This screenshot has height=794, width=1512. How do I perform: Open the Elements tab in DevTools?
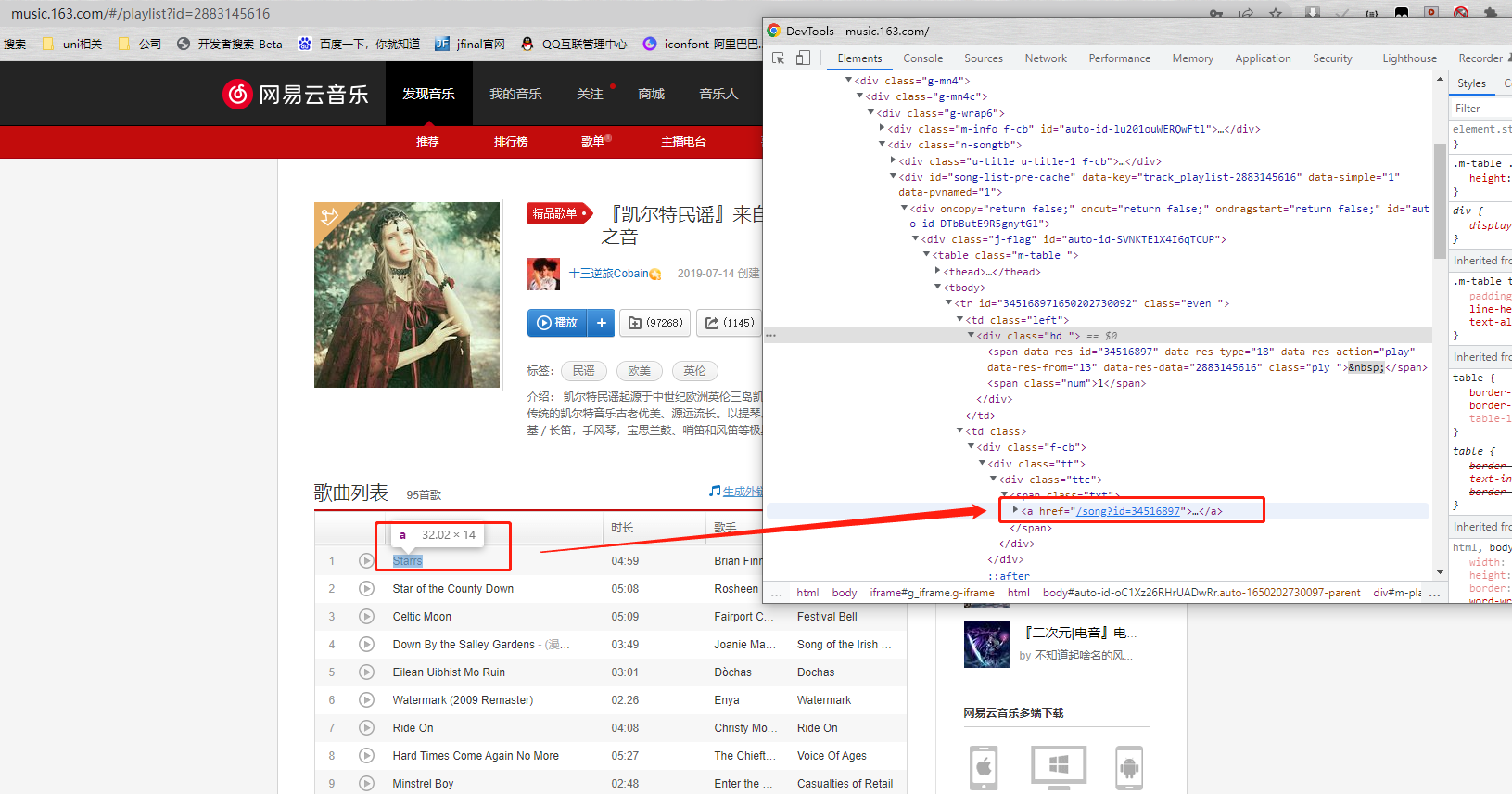click(x=859, y=58)
